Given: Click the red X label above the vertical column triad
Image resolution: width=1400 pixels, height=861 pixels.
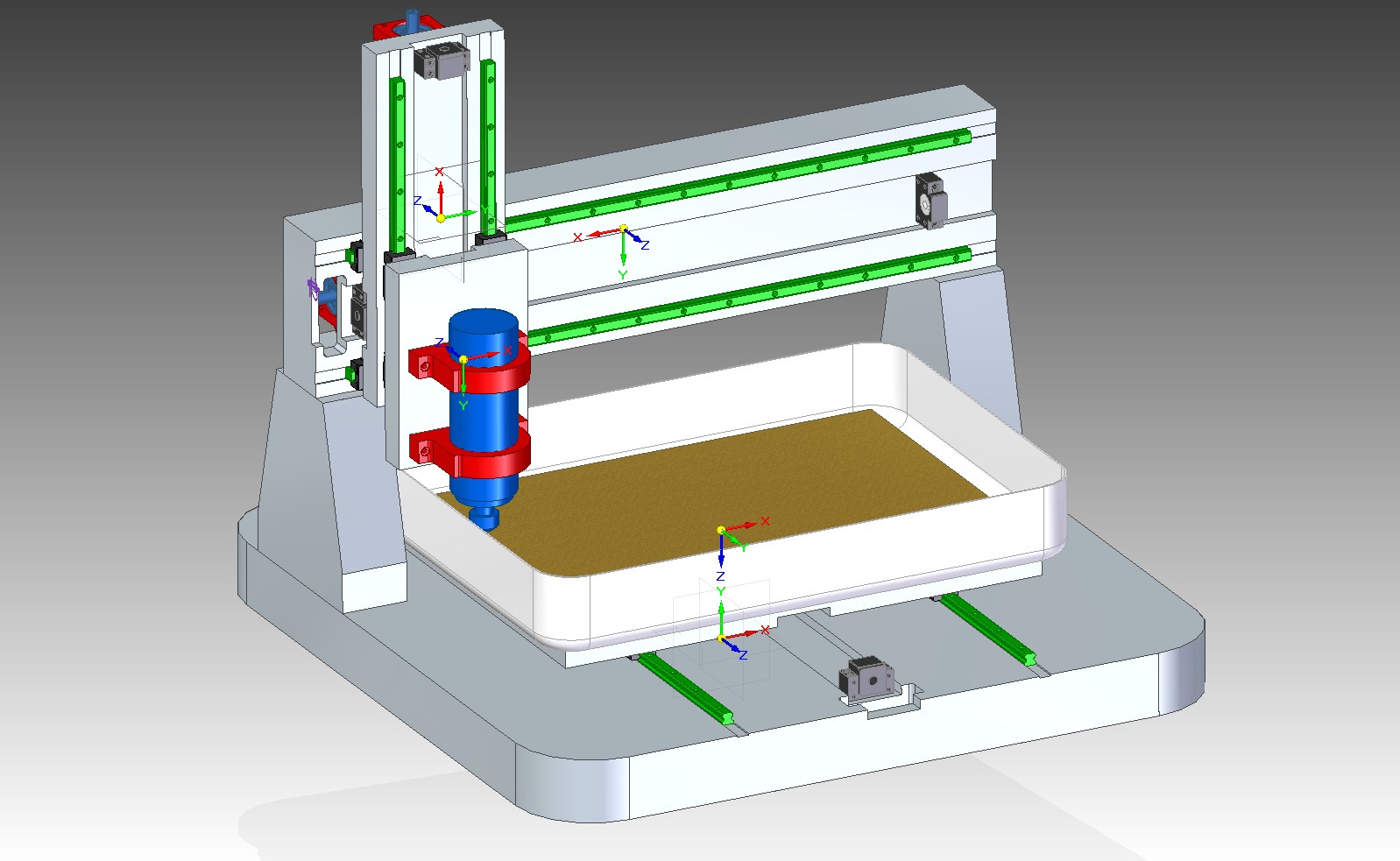Looking at the screenshot, I should tap(440, 172).
